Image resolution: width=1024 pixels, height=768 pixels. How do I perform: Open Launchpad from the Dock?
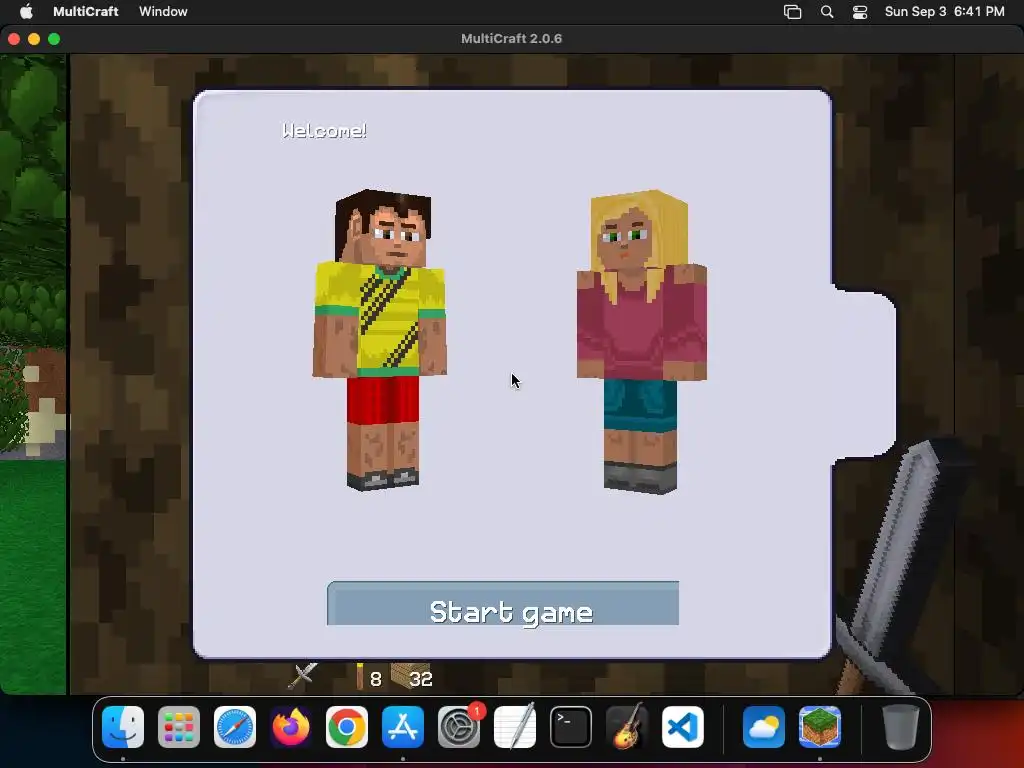tap(179, 727)
